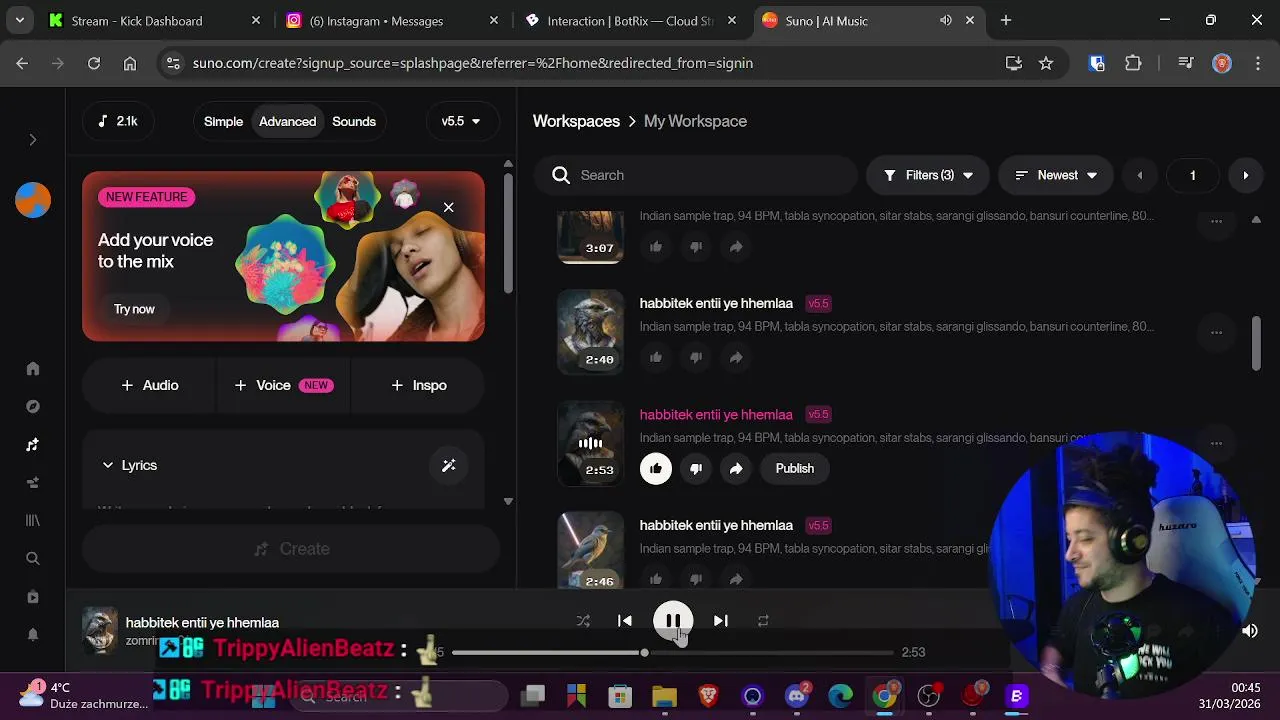The width and height of the screenshot is (1280, 720).
Task: Open the lyrics magic wand generator
Action: click(449, 465)
